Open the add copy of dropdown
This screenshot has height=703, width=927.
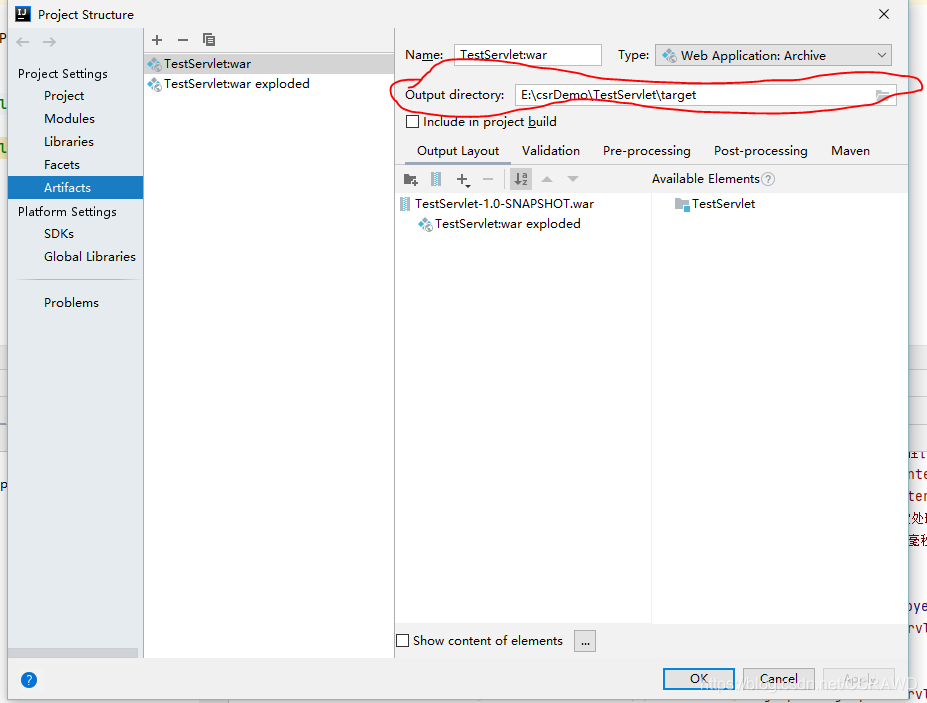[463, 180]
